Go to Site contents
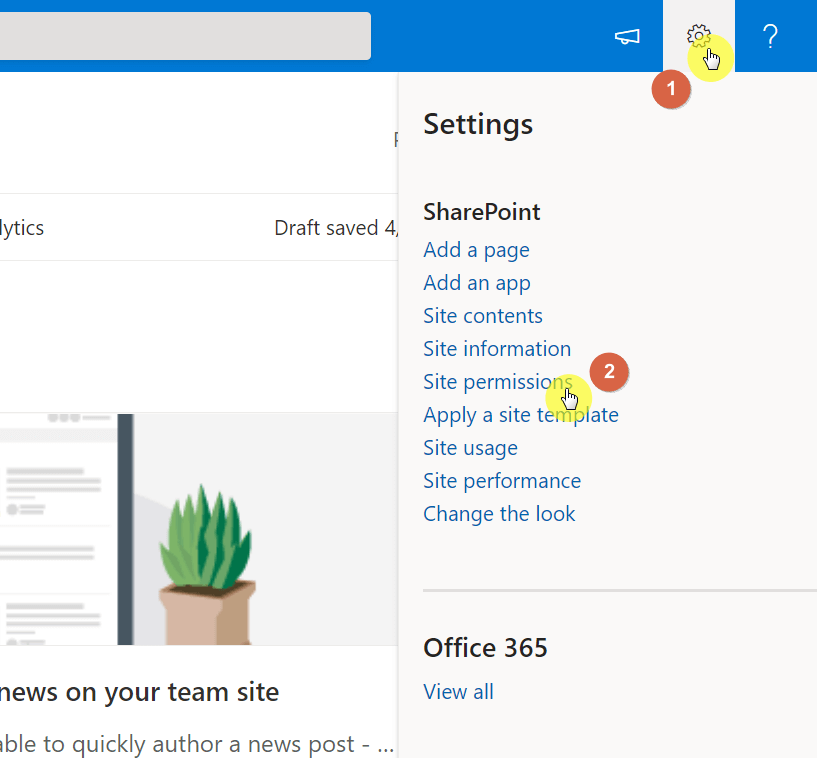Image resolution: width=817 pixels, height=758 pixels. click(482, 316)
